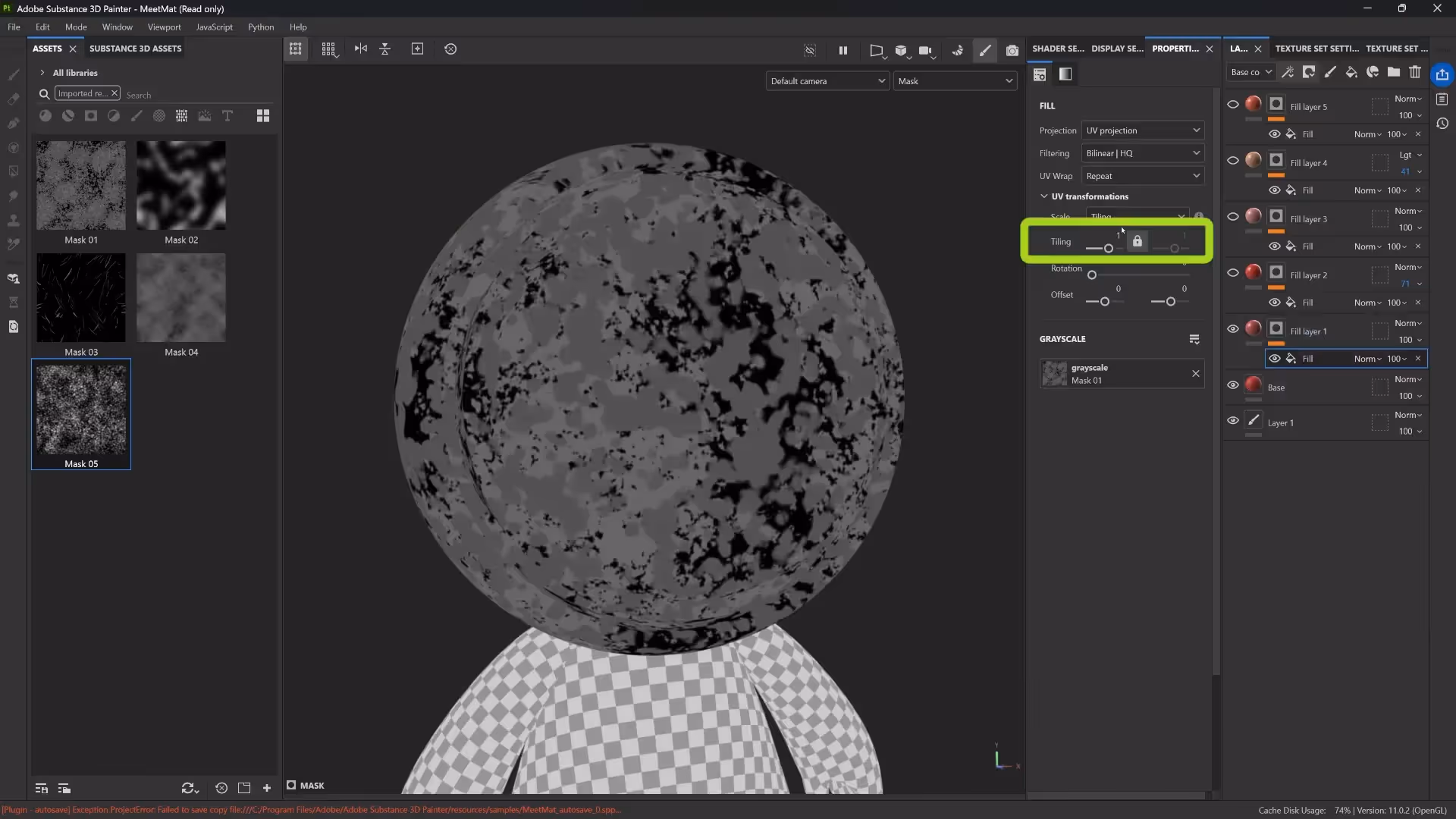Open the File menu

tap(14, 27)
